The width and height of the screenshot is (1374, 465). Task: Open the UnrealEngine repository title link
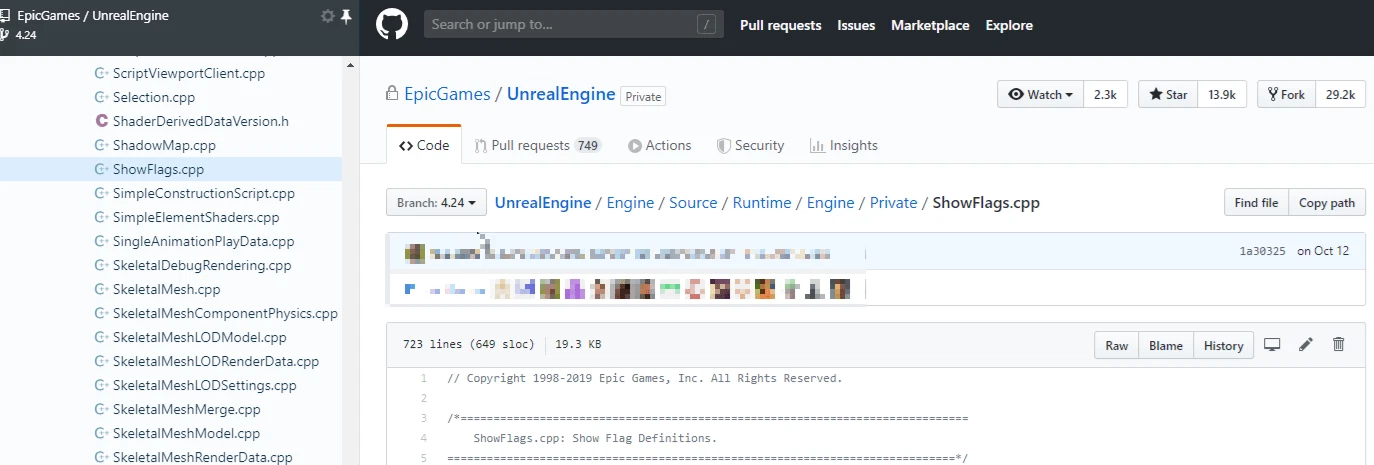tap(561, 94)
